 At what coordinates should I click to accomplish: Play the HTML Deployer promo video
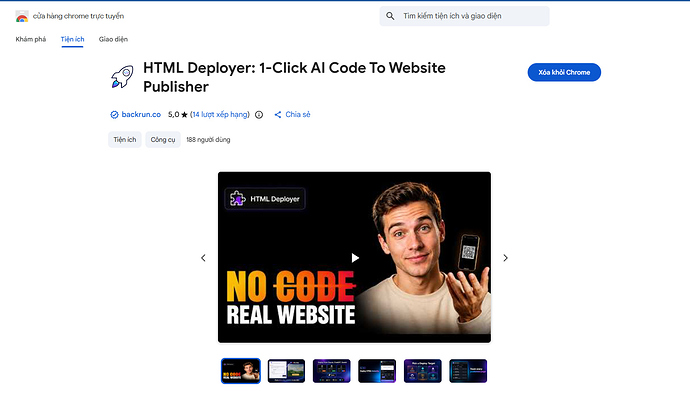pos(355,258)
